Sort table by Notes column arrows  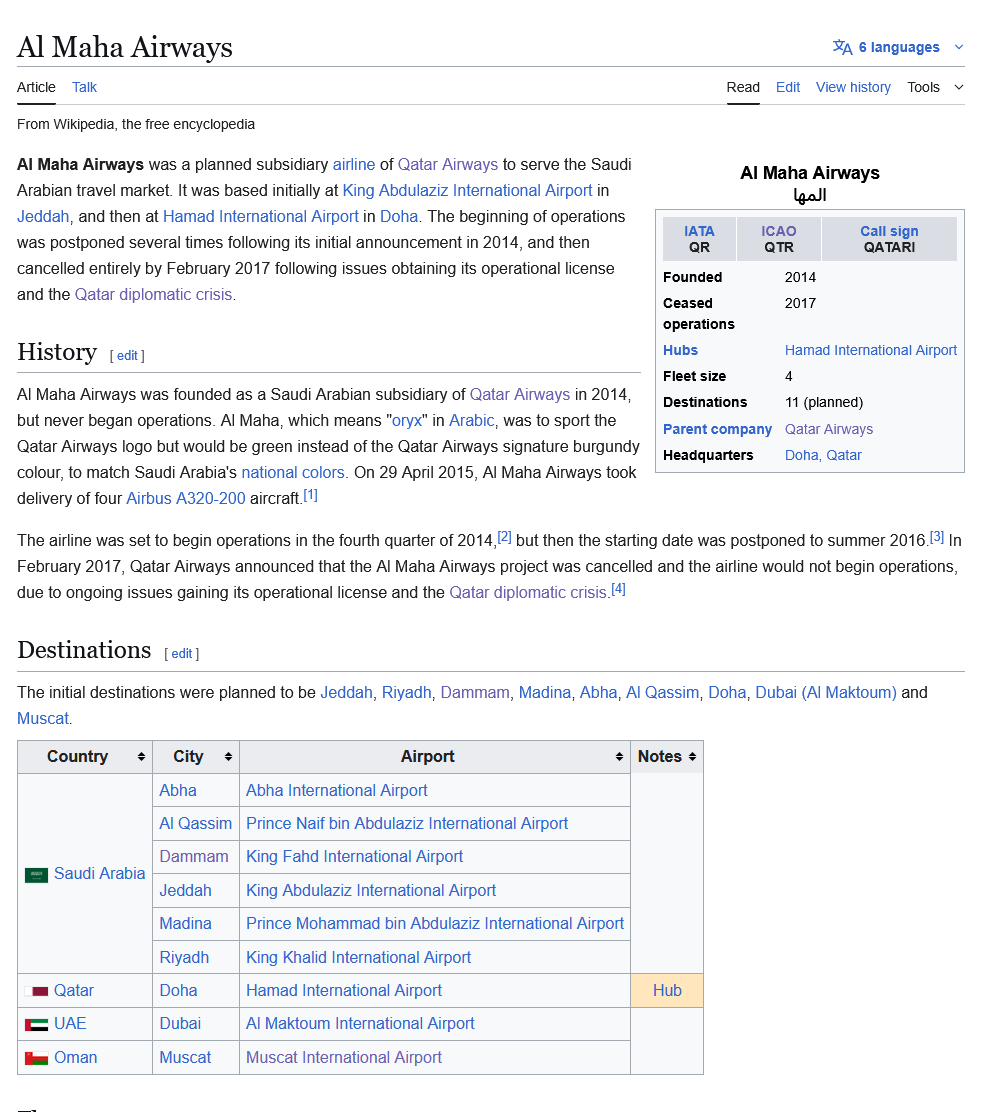pyautogui.click(x=692, y=757)
